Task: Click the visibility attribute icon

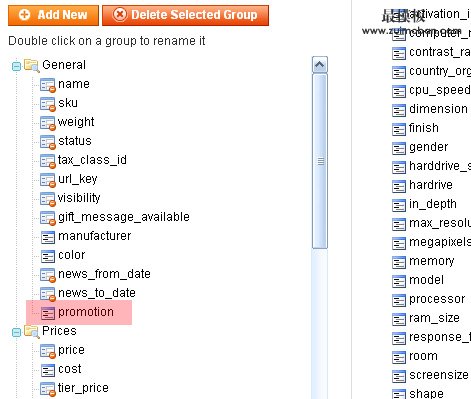Action: [48, 199]
